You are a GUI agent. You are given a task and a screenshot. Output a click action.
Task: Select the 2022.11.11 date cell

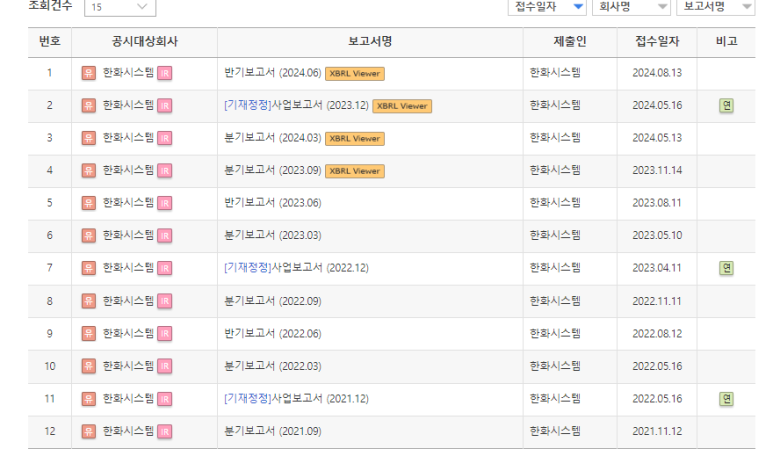(x=657, y=301)
